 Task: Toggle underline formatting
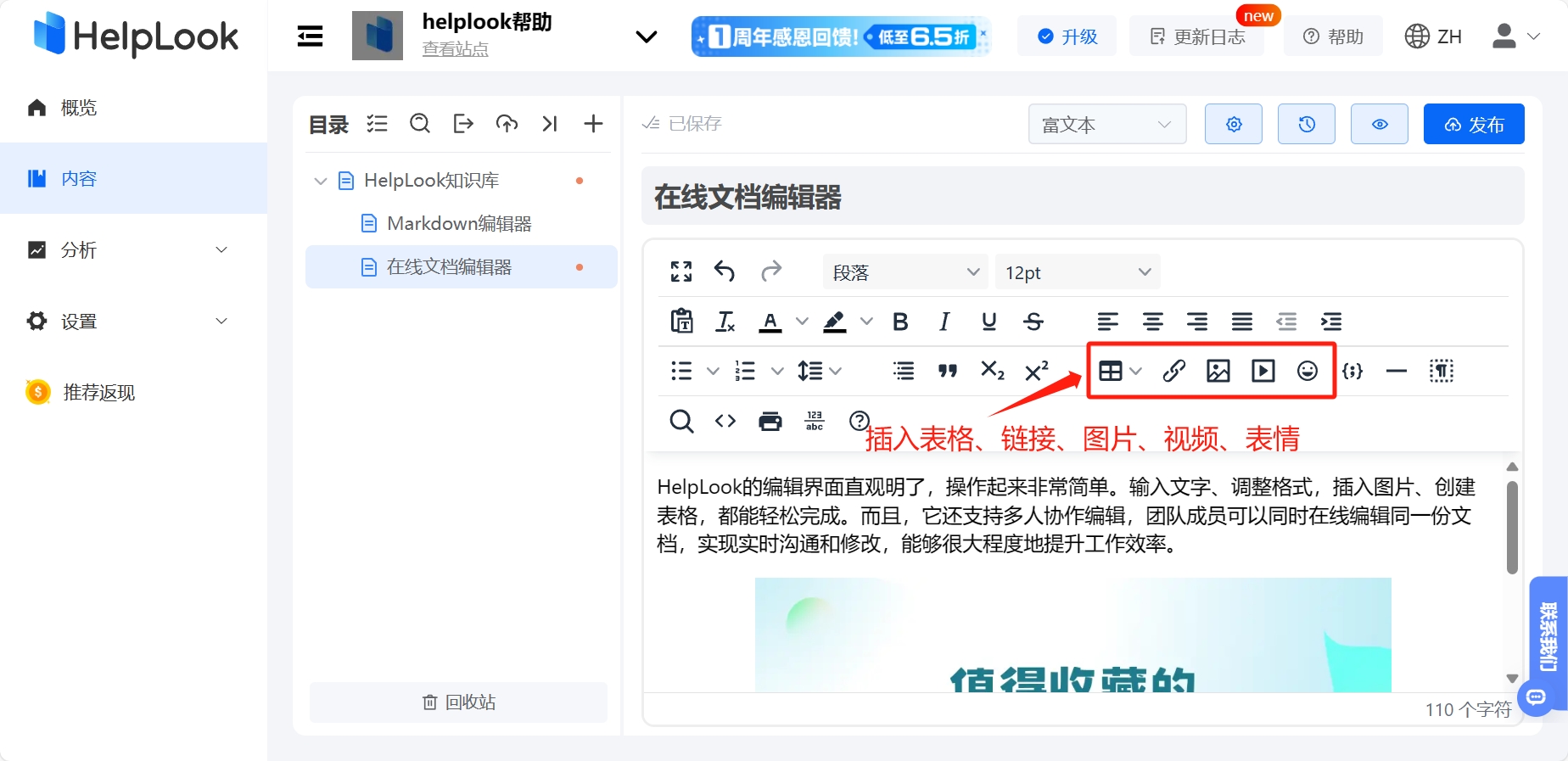pos(988,322)
